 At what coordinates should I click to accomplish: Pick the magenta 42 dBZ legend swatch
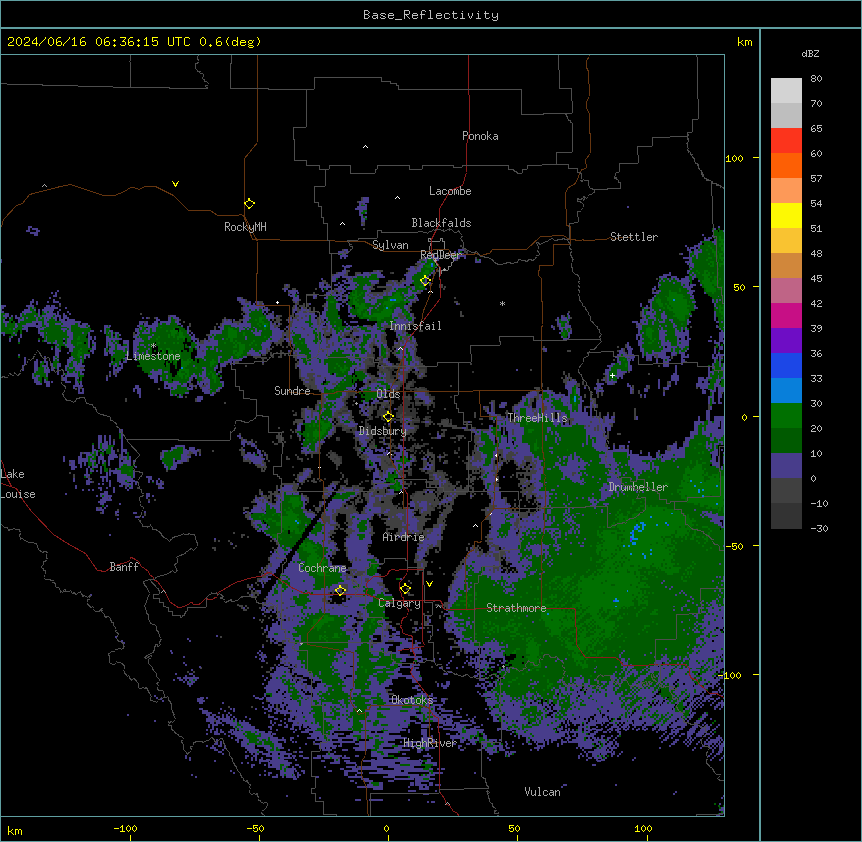point(786,315)
